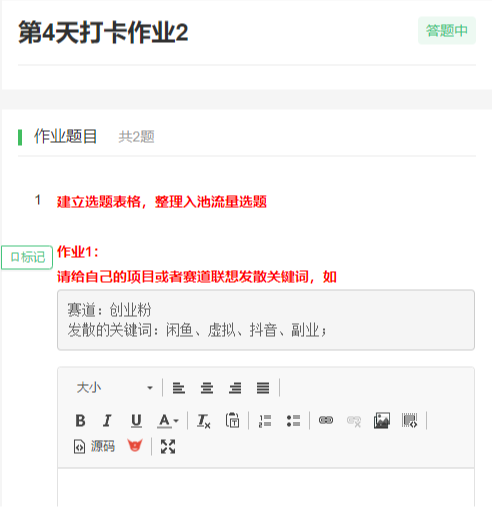Toggle bold formatting in editor toolbar
This screenshot has width=492, height=507.
pyautogui.click(x=80, y=421)
